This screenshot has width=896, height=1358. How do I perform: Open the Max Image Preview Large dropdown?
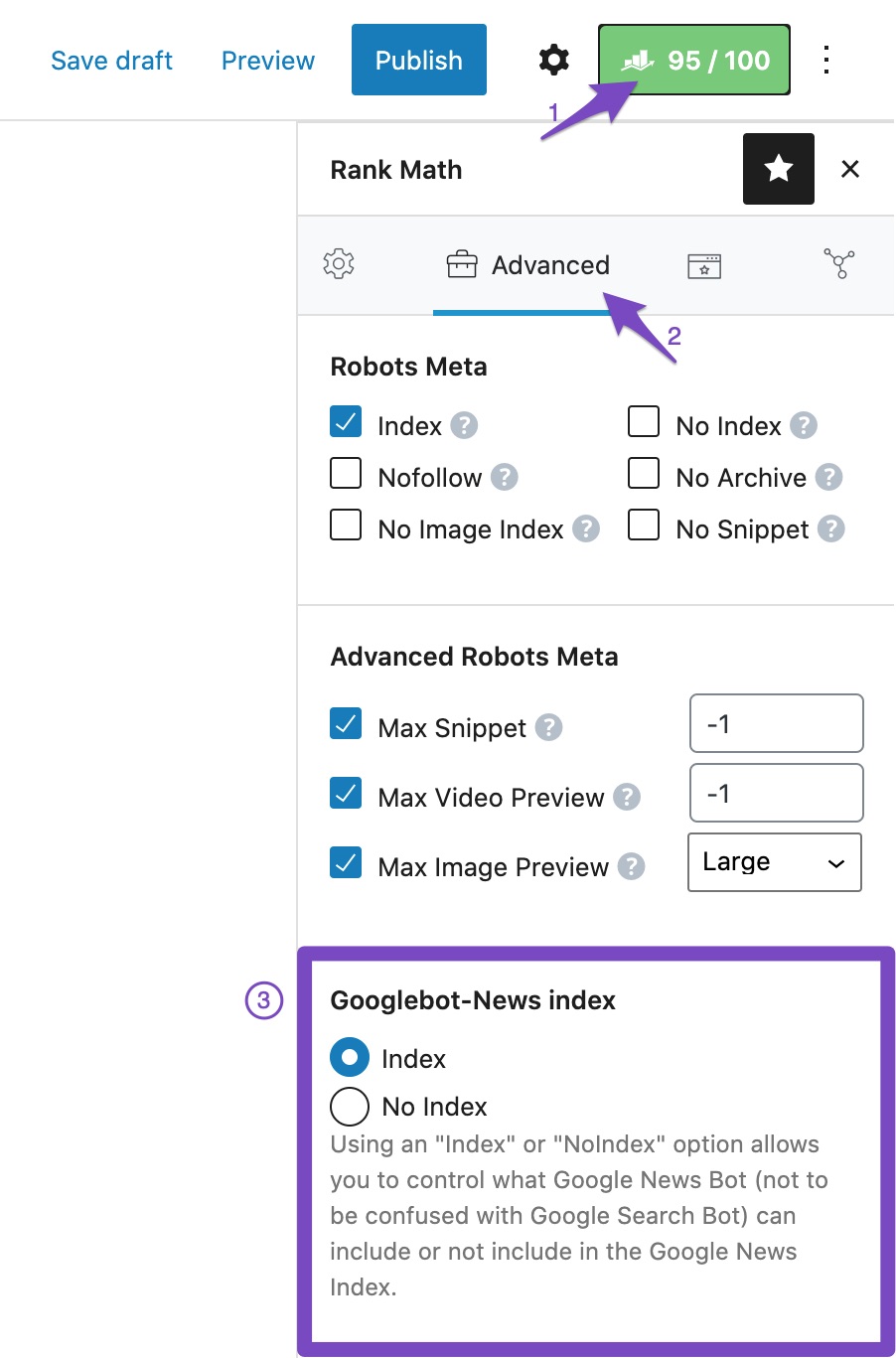point(775,862)
